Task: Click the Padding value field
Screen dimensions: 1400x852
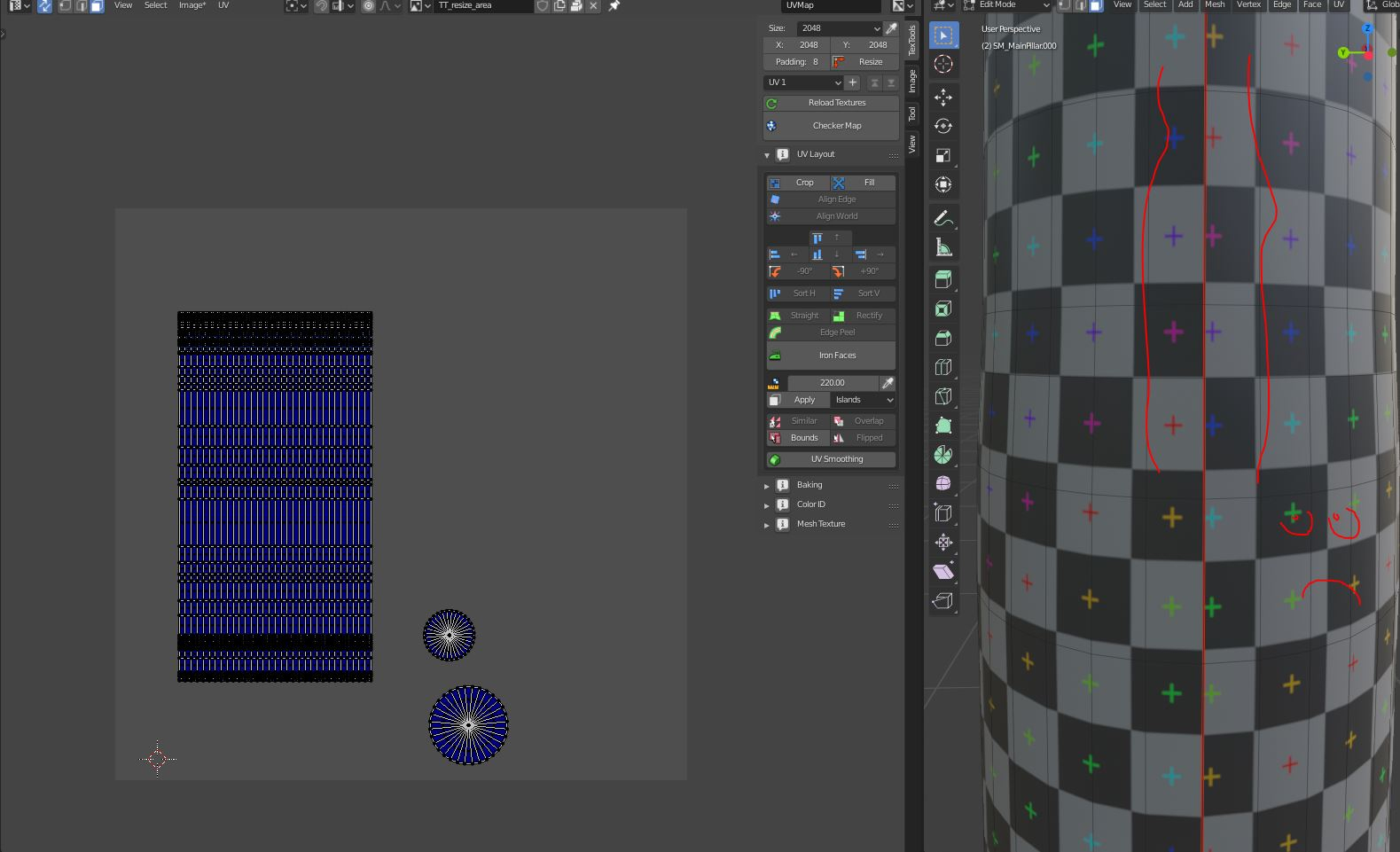Action: point(796,62)
